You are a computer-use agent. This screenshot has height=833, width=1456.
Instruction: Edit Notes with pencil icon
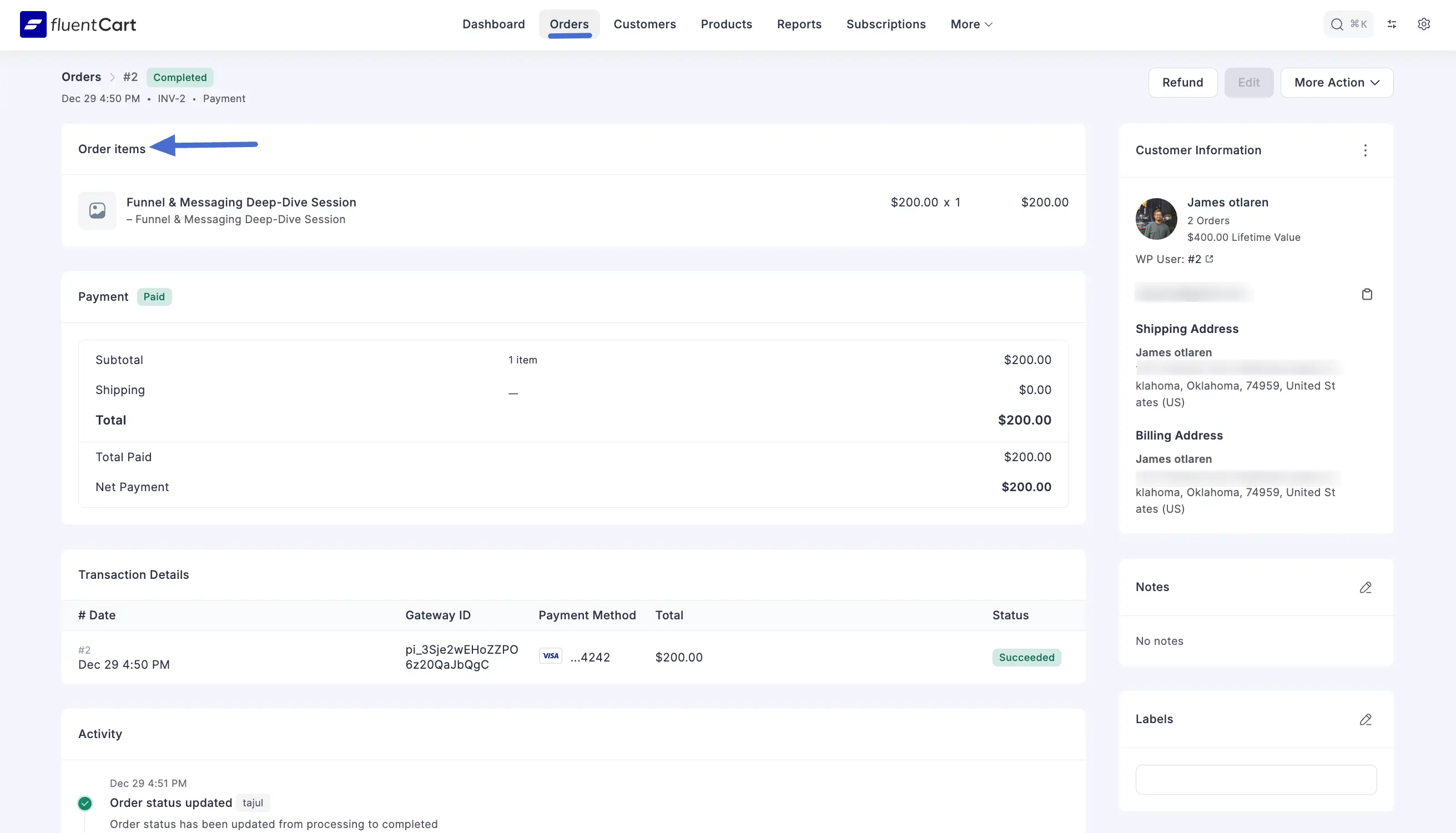1366,587
